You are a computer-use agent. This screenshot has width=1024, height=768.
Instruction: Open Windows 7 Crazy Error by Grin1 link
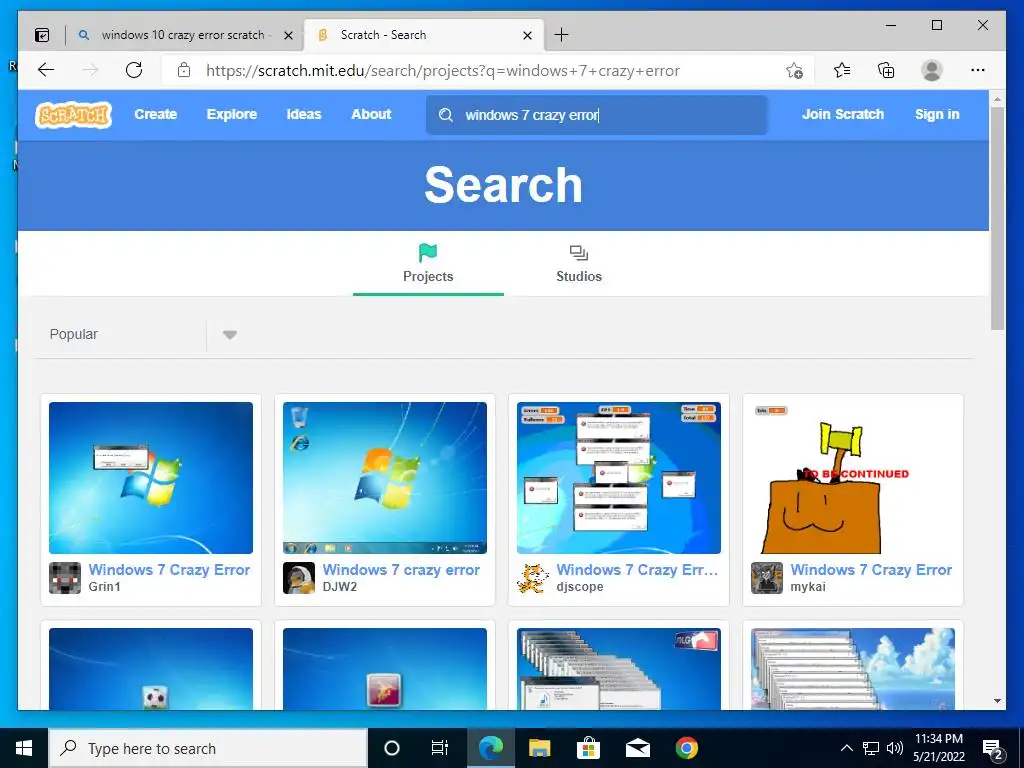(169, 570)
